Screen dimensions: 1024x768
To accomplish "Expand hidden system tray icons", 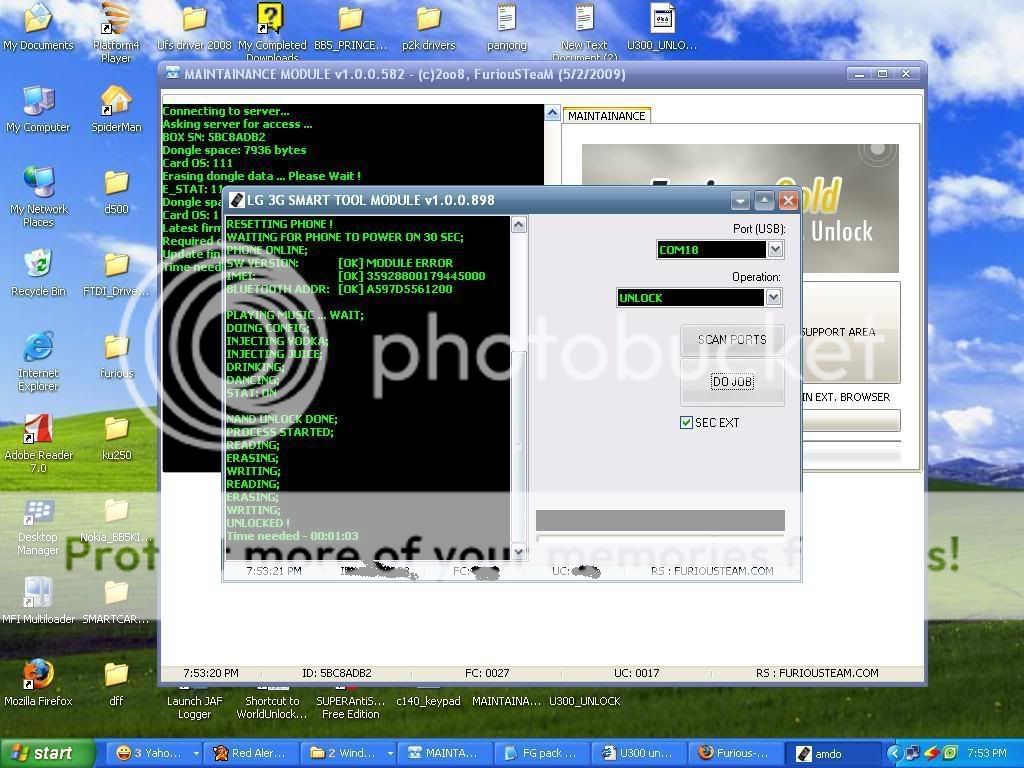I will 893,753.
